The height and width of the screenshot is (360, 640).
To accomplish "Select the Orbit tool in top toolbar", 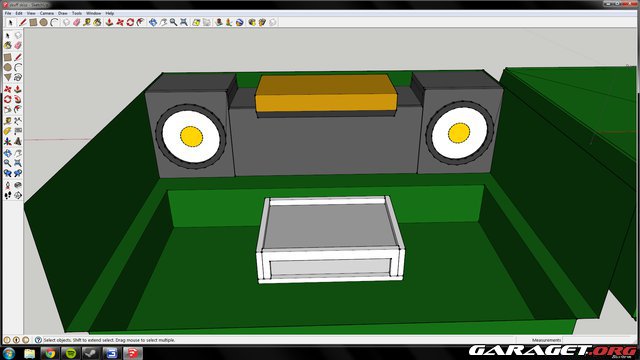I will (x=153, y=22).
